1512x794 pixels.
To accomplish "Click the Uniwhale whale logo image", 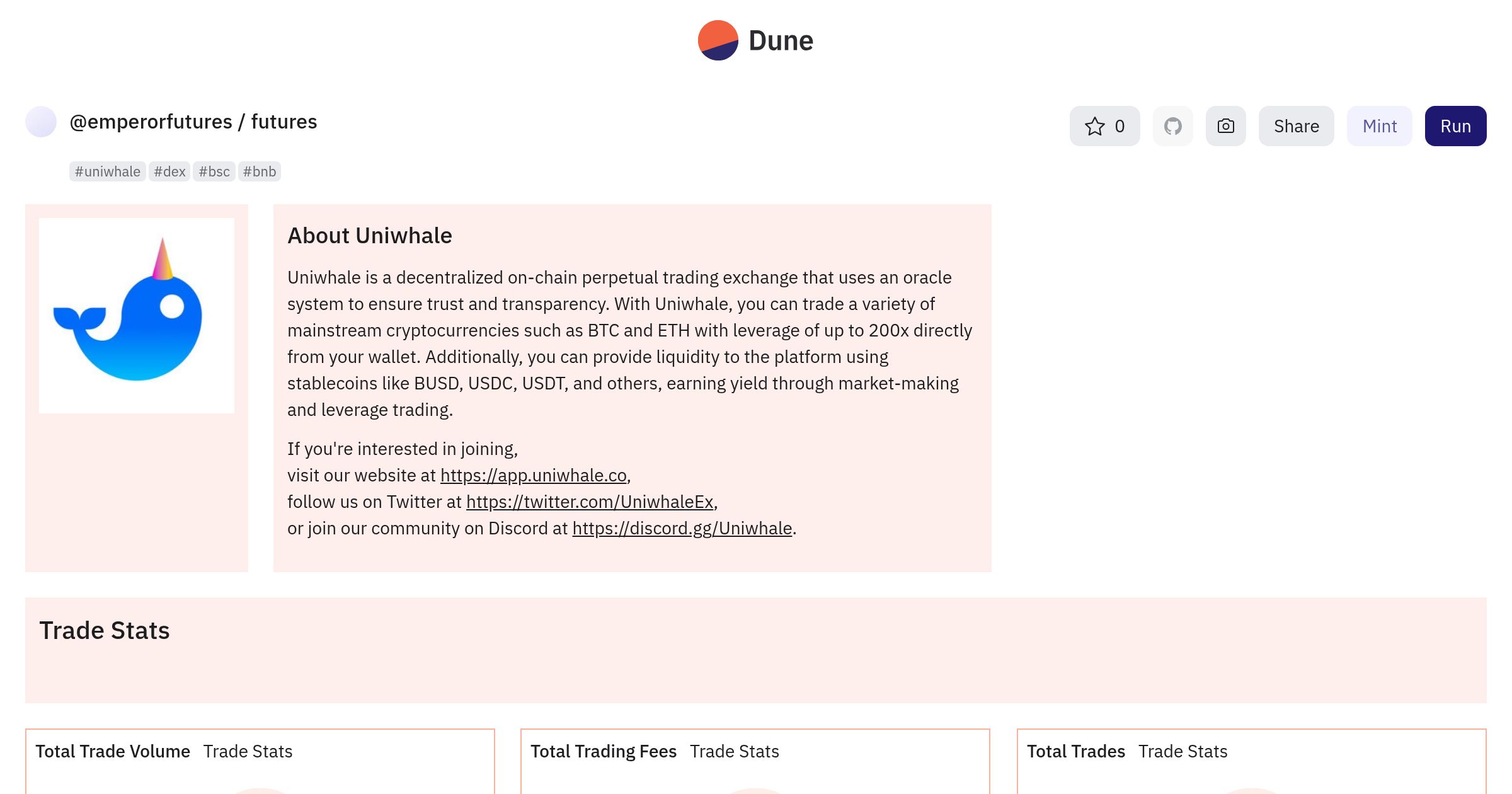I will tap(137, 316).
